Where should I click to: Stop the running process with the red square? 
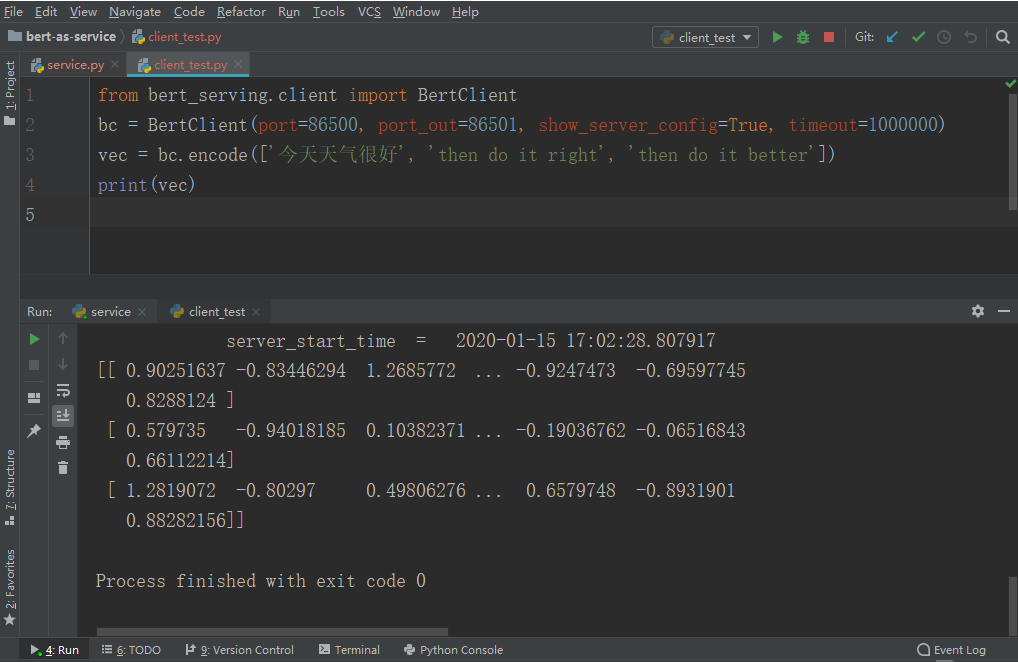[x=828, y=35]
